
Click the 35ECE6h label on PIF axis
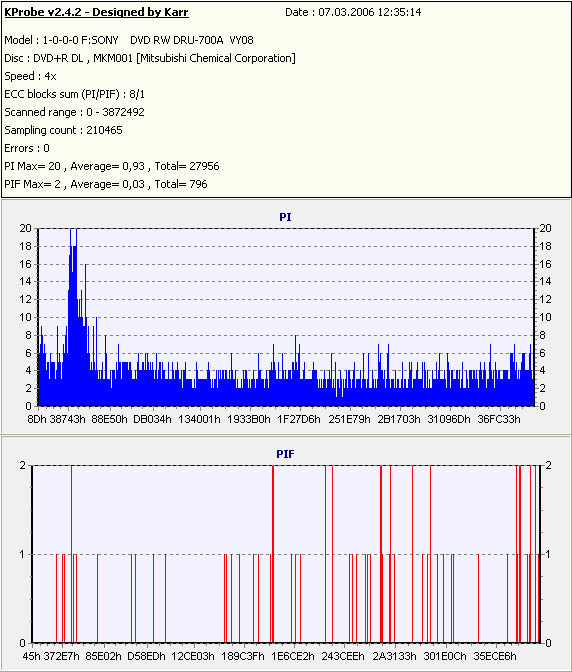pos(495,656)
